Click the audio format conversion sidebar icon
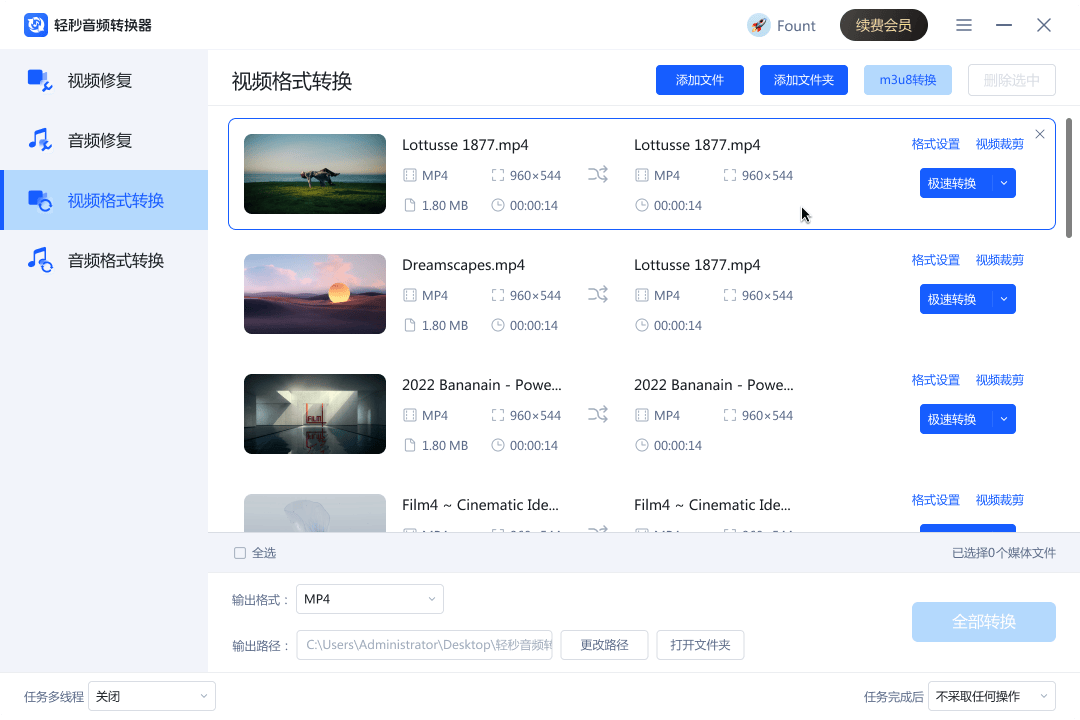Viewport: 1080px width, 720px height. (x=40, y=261)
